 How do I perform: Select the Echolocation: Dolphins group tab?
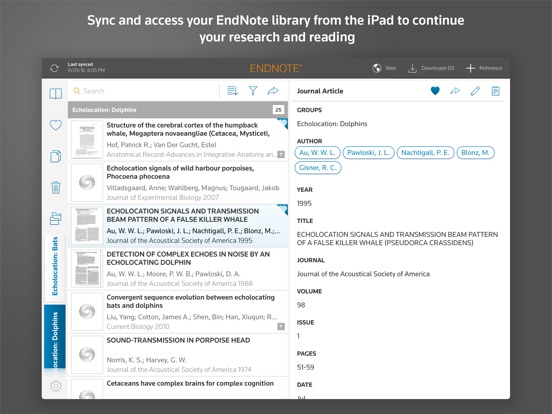(55, 339)
